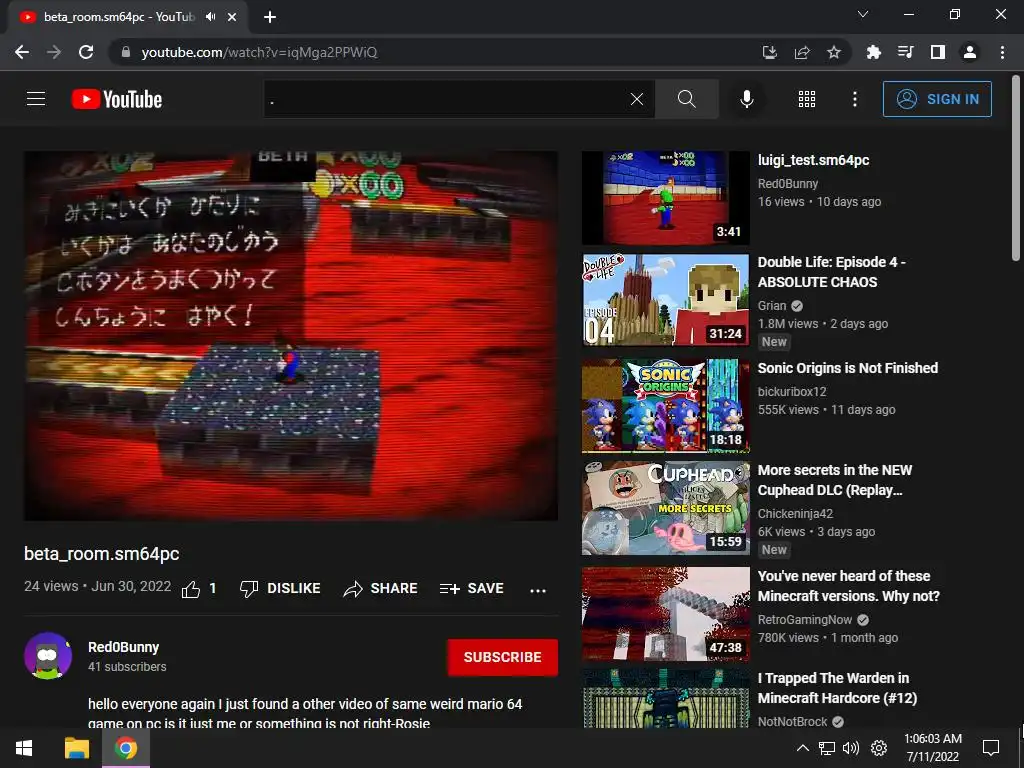The width and height of the screenshot is (1024, 768).
Task: Open luigi_test.sm64pc video thumbnail
Action: point(665,198)
